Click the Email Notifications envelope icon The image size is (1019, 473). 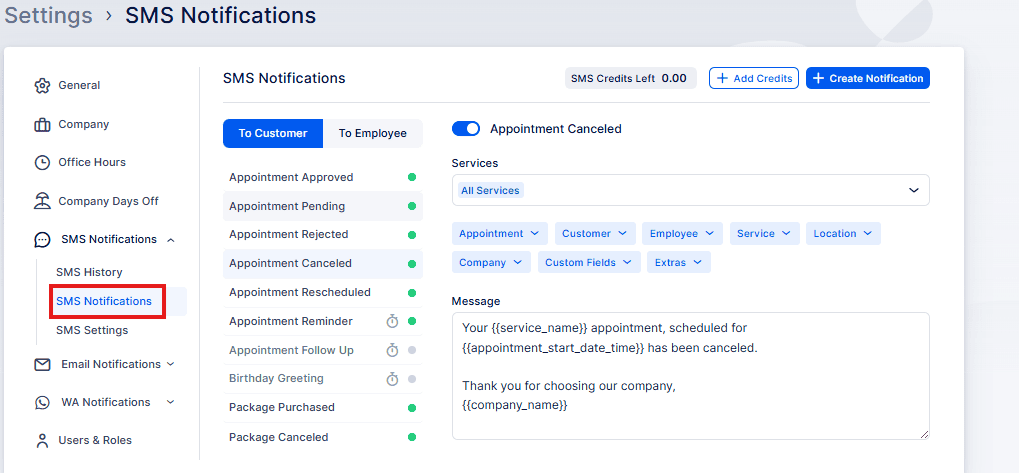(42, 364)
